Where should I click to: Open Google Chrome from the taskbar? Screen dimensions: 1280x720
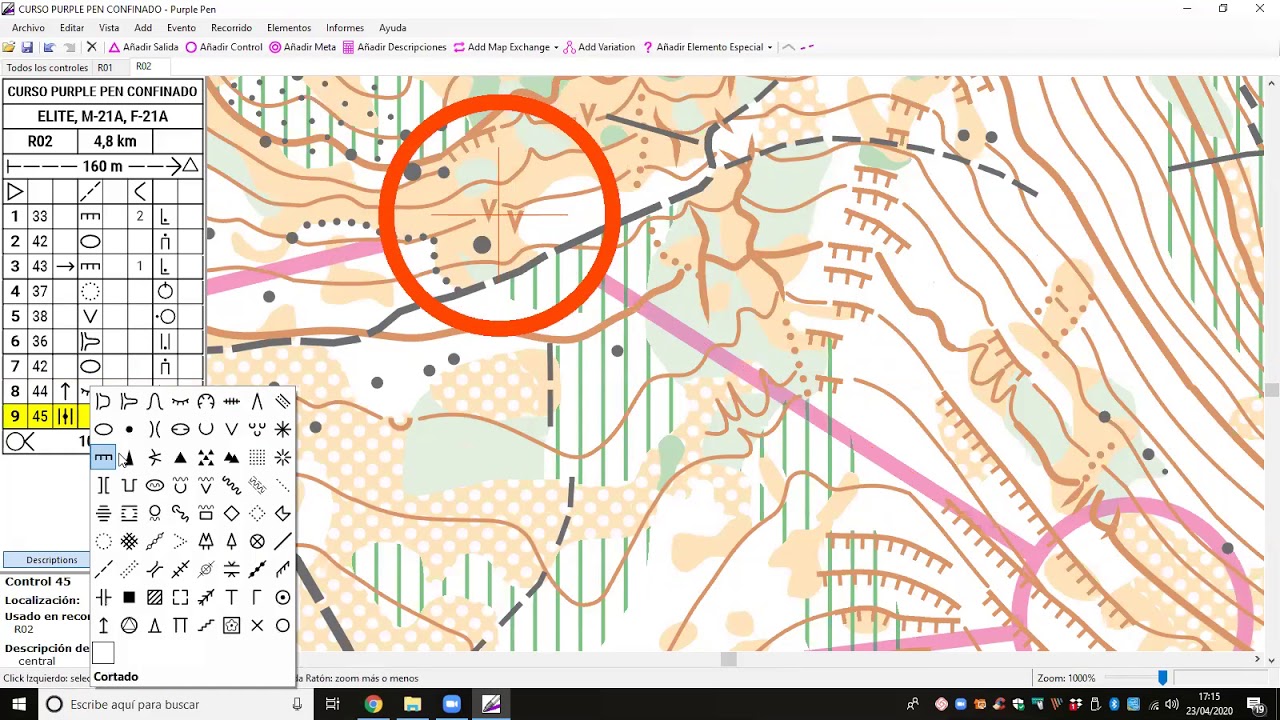pyautogui.click(x=373, y=704)
